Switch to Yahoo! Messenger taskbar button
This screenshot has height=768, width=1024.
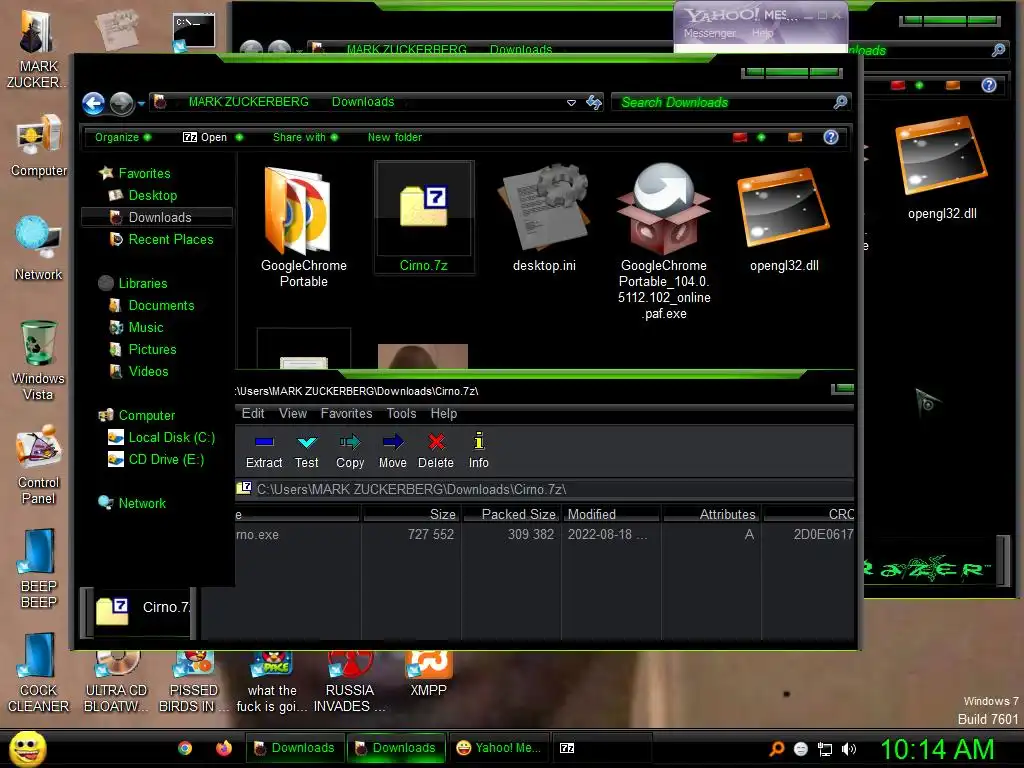coord(499,748)
